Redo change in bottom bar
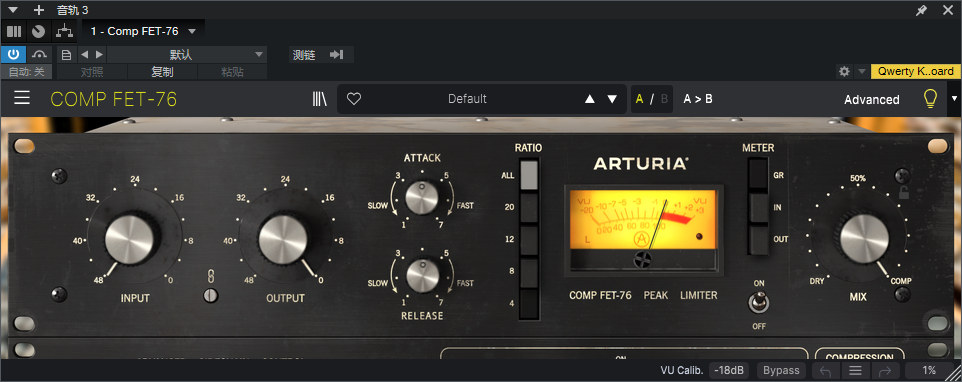The height and width of the screenshot is (382, 962). [885, 370]
